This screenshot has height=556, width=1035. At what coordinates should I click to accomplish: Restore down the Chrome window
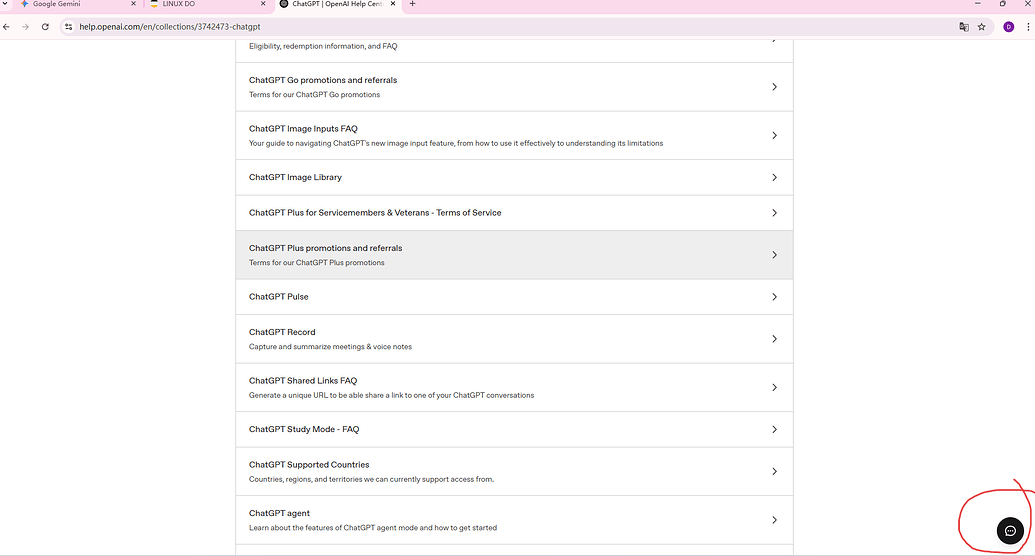coord(1003,4)
